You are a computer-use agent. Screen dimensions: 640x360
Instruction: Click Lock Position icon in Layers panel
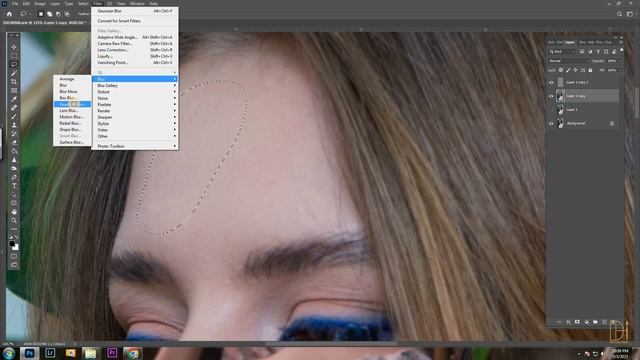click(576, 70)
